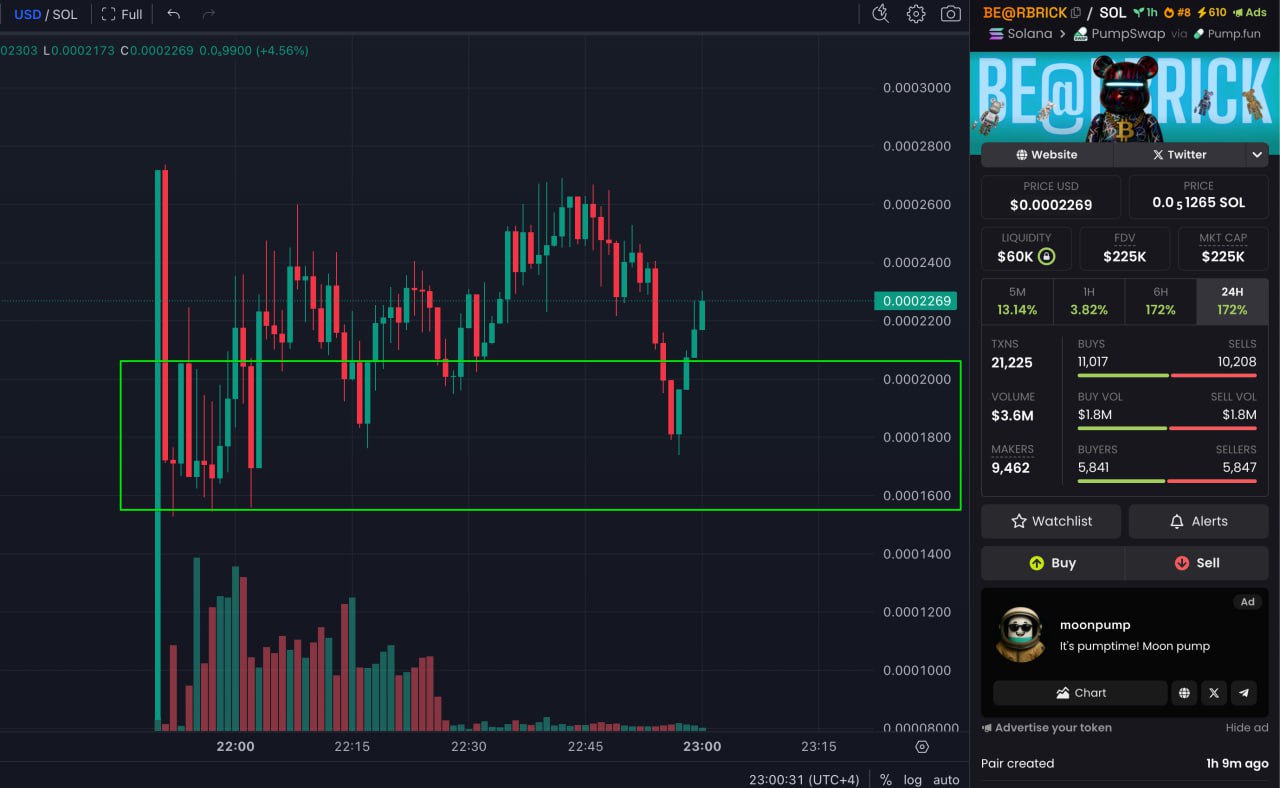The width and height of the screenshot is (1280, 788).
Task: Expand more social links chevron
Action: click(x=1256, y=155)
